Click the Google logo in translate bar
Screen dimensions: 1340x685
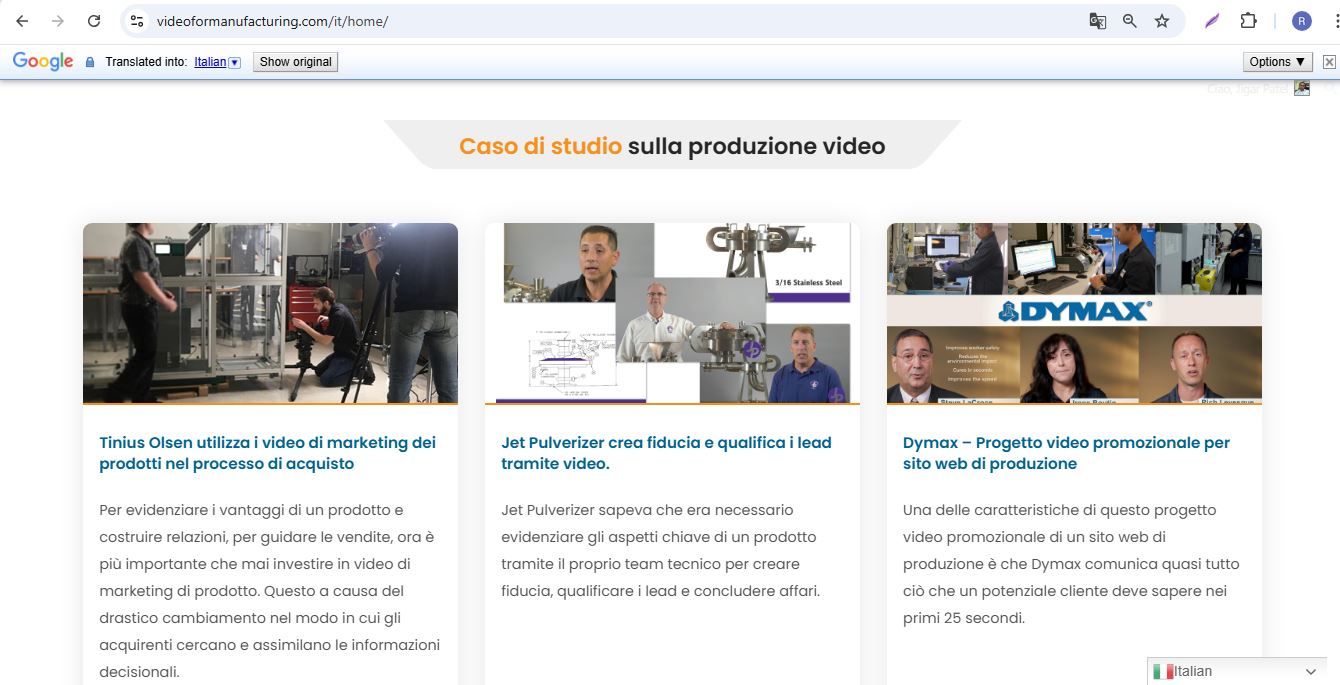[43, 62]
